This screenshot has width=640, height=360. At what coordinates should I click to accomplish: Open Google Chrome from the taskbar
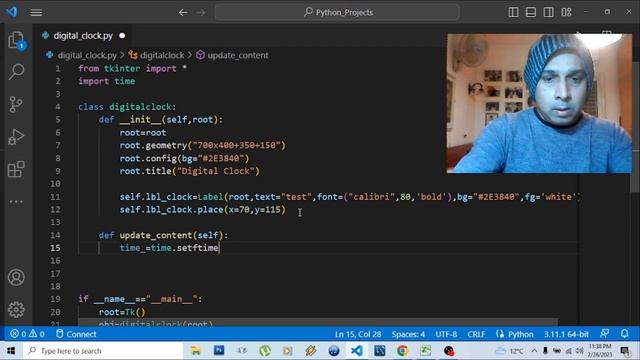click(x=402, y=351)
